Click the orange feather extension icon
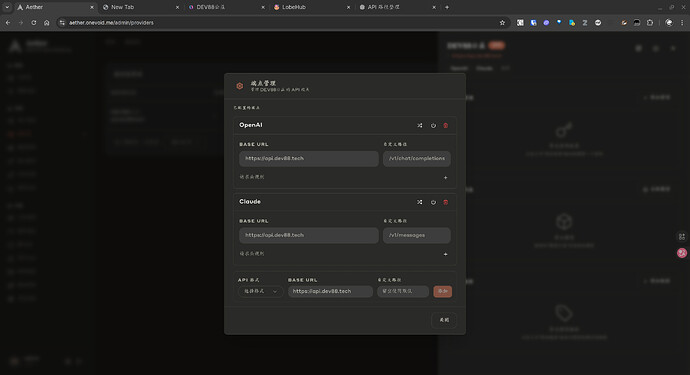 [624, 22]
